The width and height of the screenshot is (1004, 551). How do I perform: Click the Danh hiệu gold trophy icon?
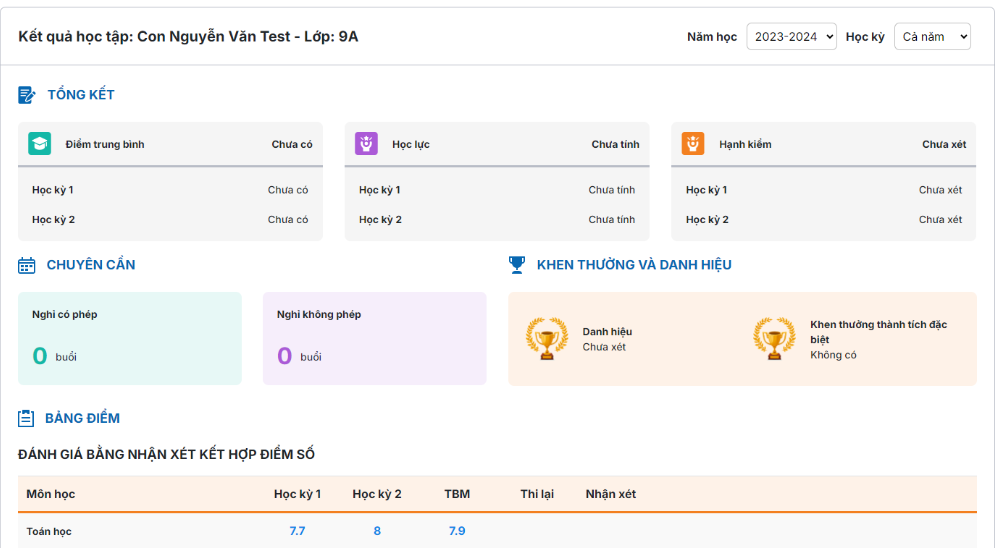[547, 339]
